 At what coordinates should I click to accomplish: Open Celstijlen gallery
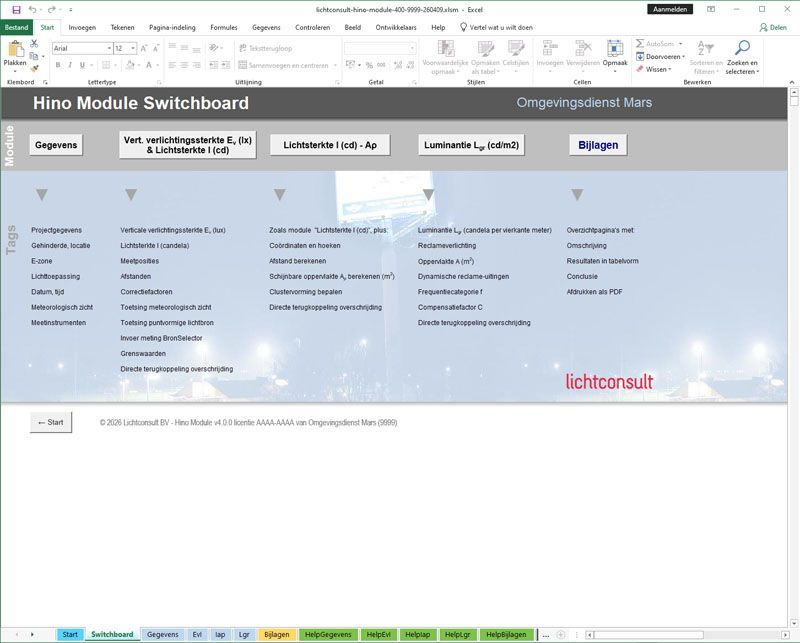click(x=516, y=54)
